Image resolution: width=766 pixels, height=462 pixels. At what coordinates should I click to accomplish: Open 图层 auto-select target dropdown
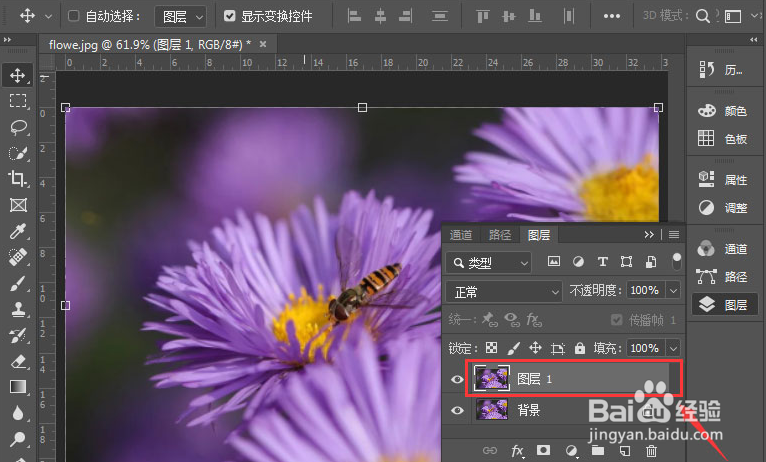[x=180, y=17]
